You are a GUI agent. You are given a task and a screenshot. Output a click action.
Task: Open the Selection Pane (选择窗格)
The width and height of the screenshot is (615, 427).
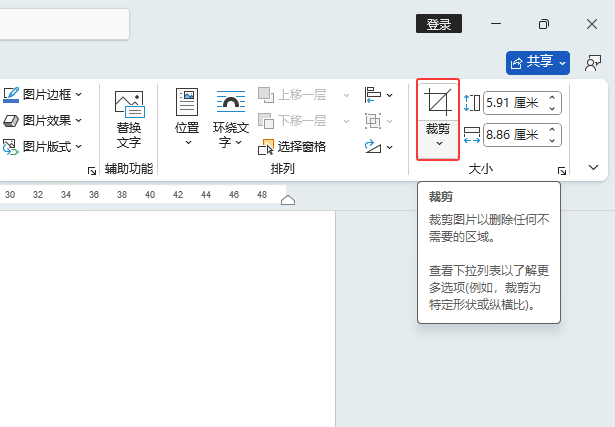[292, 147]
